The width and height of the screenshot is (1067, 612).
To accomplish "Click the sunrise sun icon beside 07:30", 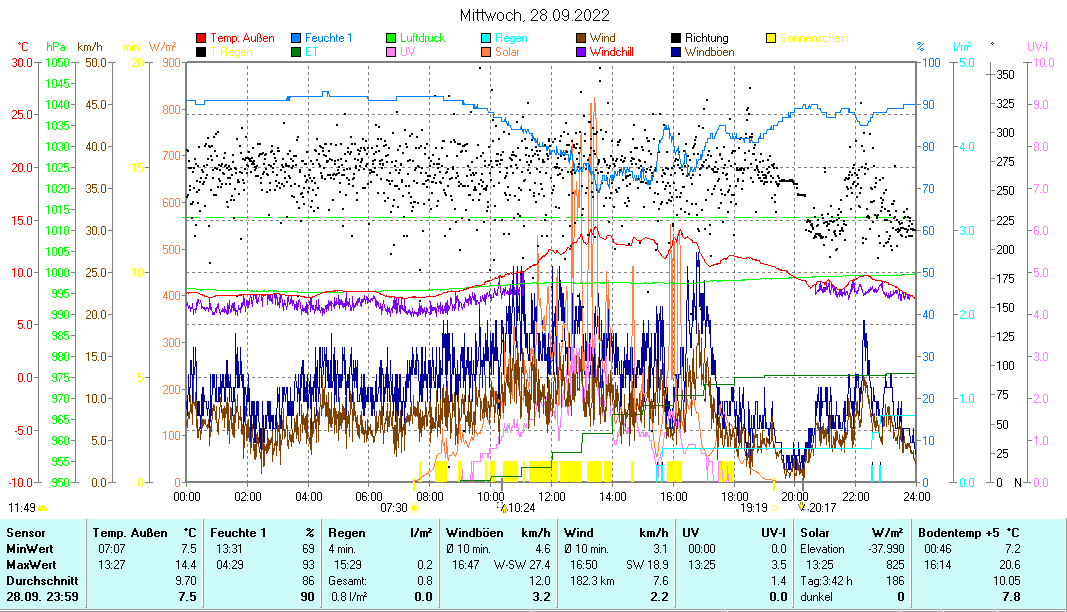I will pos(414,508).
